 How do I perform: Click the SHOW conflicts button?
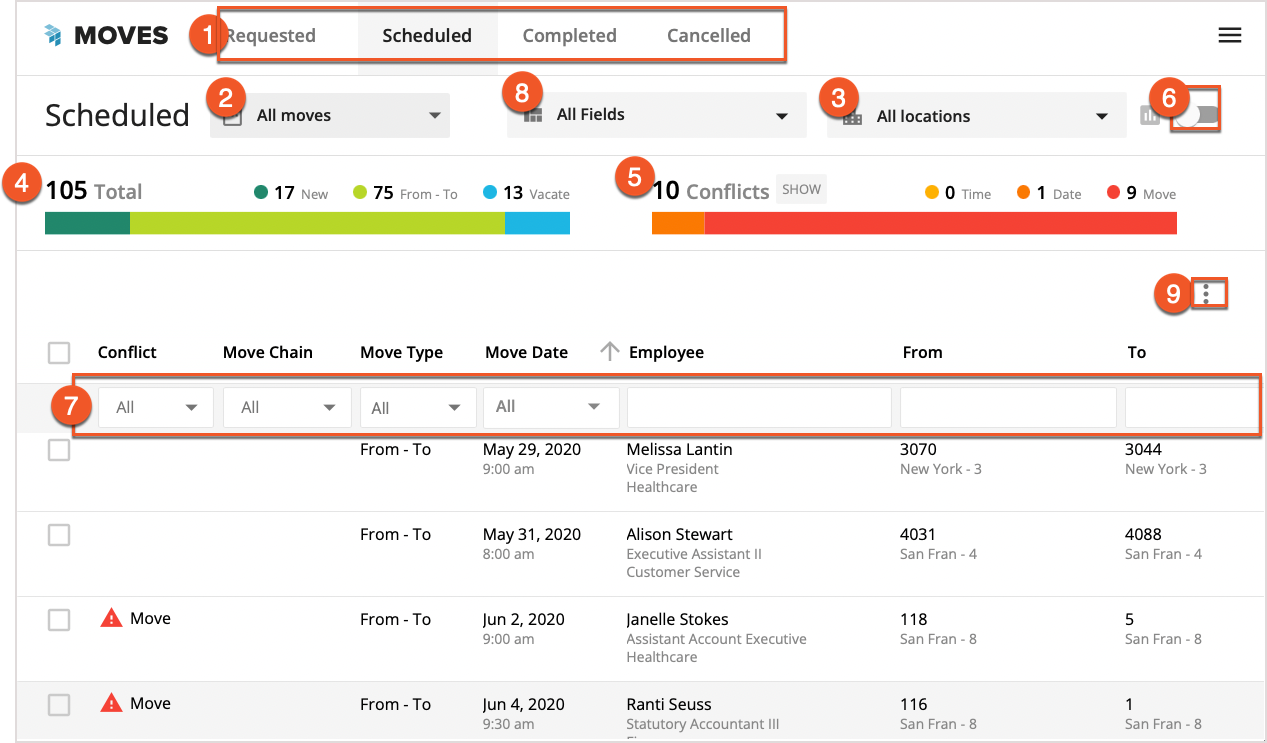click(801, 190)
